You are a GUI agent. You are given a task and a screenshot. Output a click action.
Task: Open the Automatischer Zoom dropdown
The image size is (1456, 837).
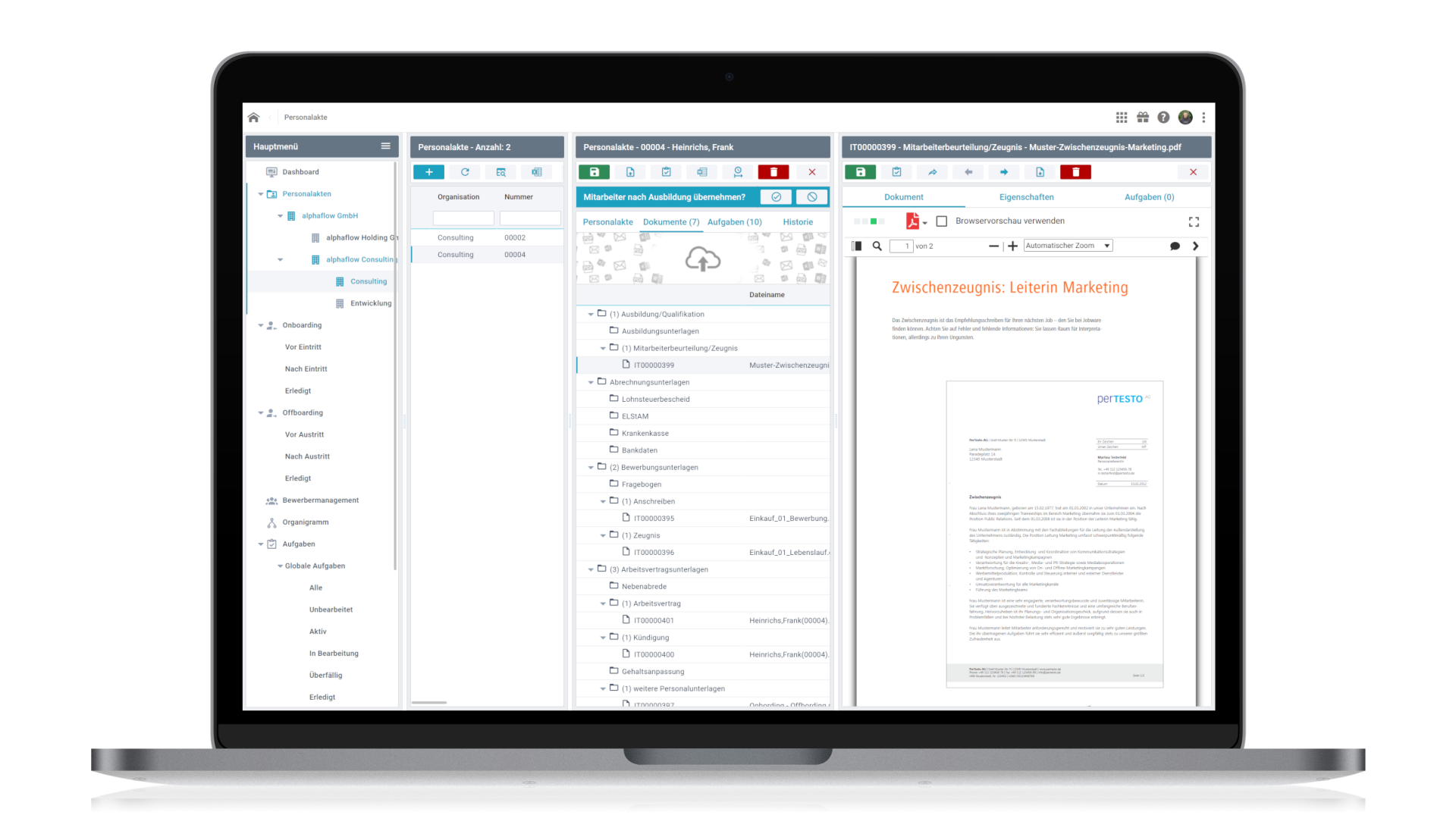pyautogui.click(x=1067, y=246)
